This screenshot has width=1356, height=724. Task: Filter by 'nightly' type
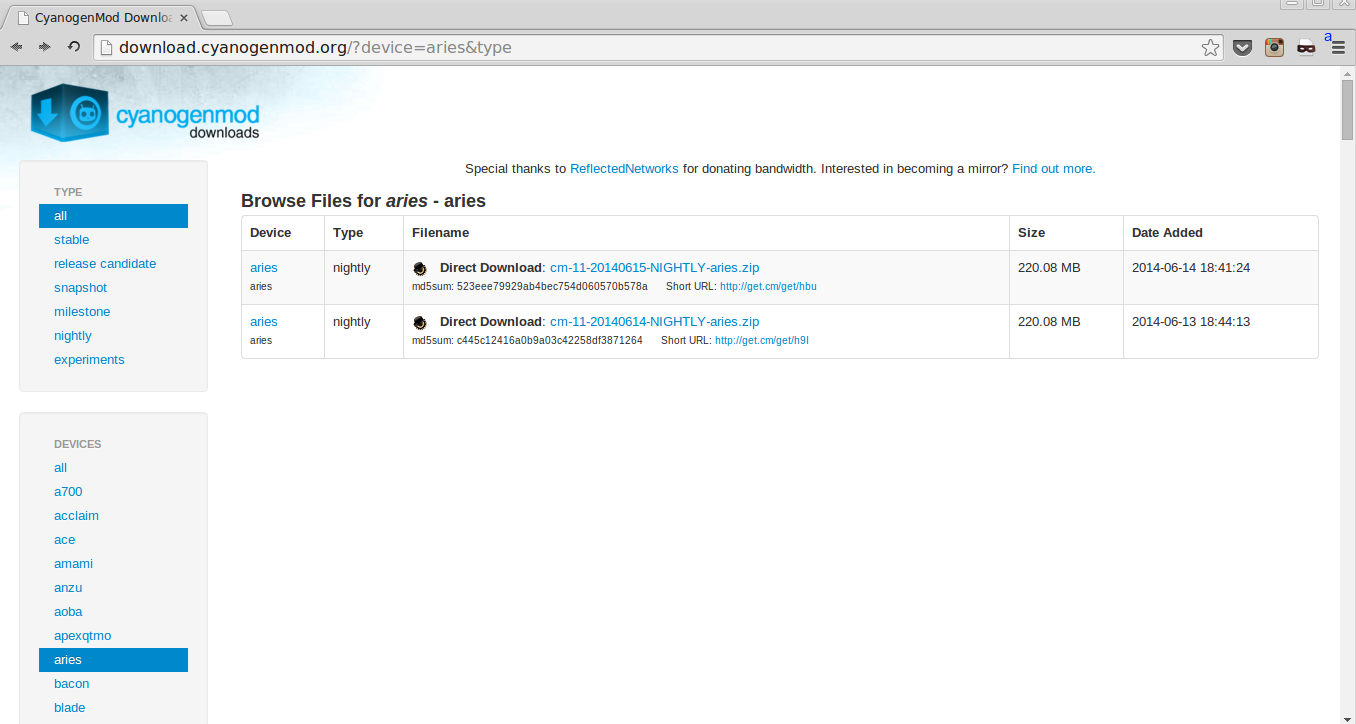point(73,336)
